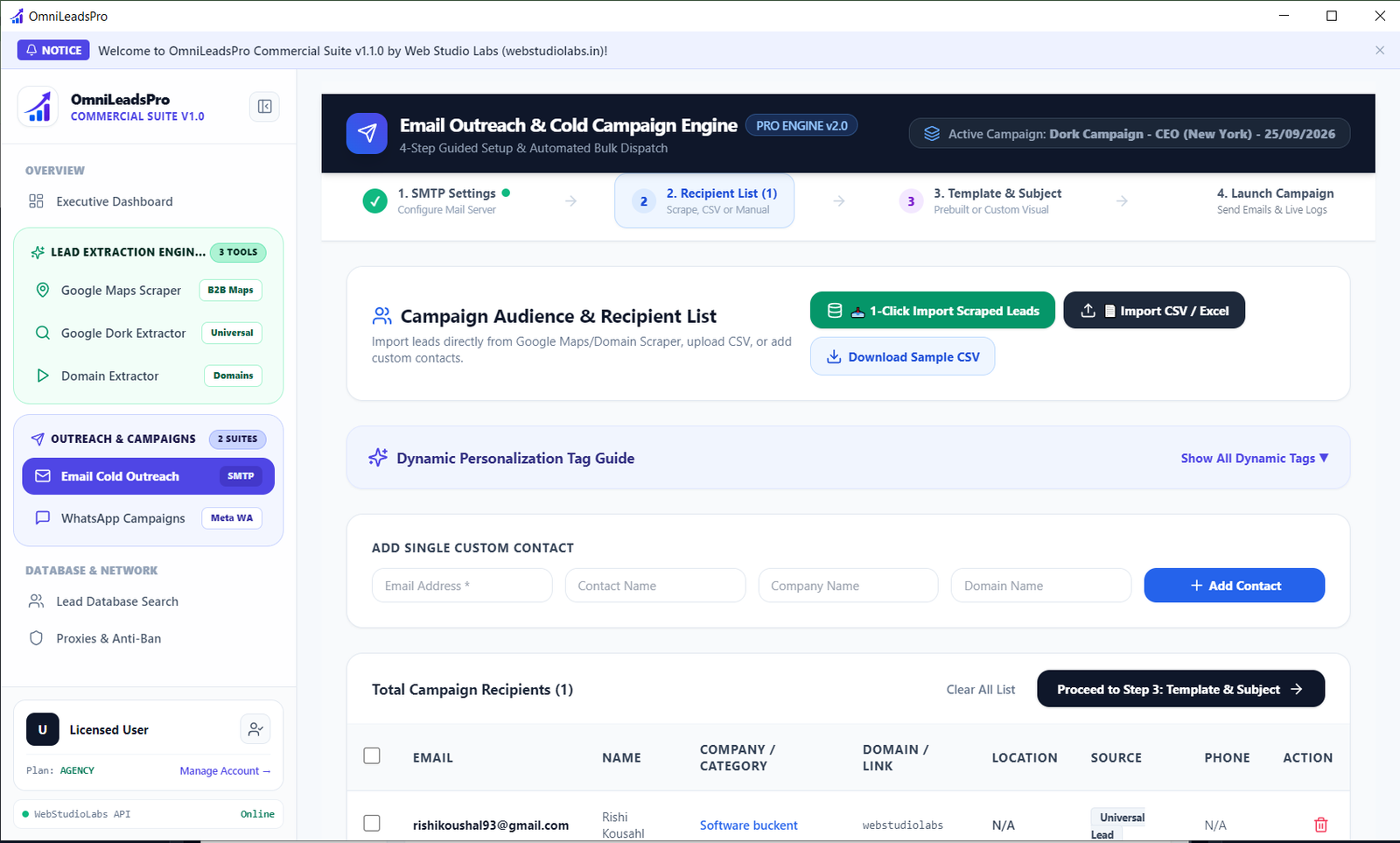Open the Manage Account link
Image resolution: width=1400 pixels, height=843 pixels.
pyautogui.click(x=225, y=770)
